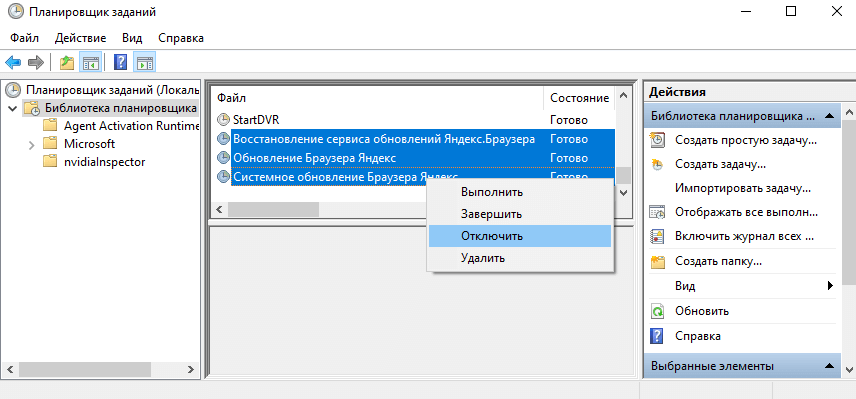Collapse the Библиотека планировщика actions section
The width and height of the screenshot is (856, 399).
tap(829, 116)
